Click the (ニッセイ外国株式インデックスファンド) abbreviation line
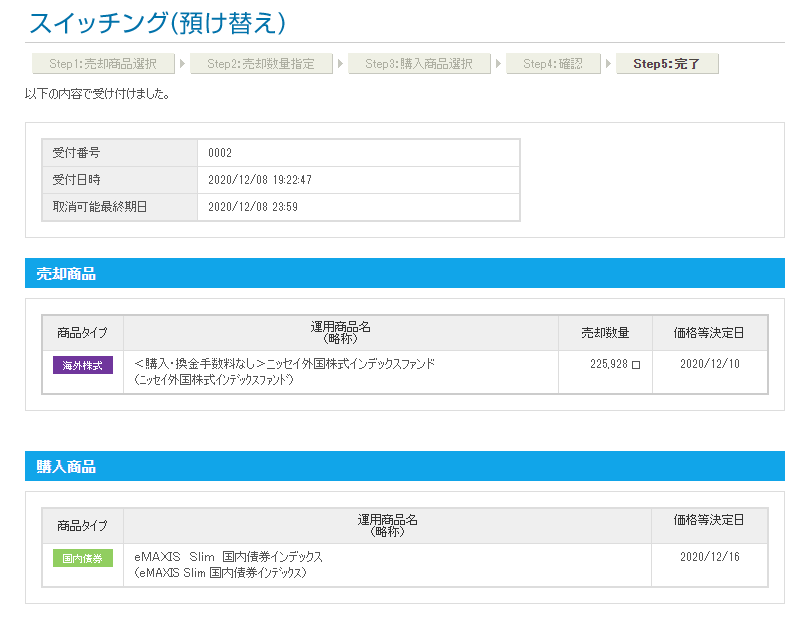The width and height of the screenshot is (799, 618). pos(215,380)
